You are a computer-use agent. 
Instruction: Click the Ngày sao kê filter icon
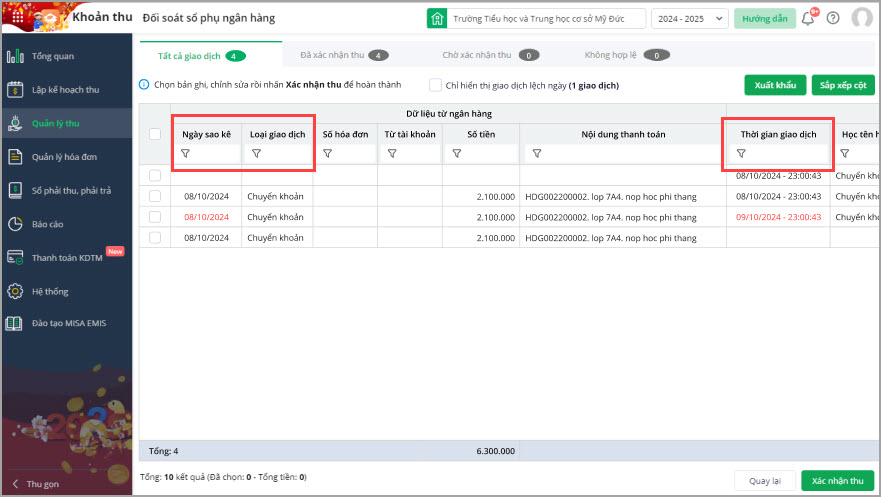coord(185,153)
